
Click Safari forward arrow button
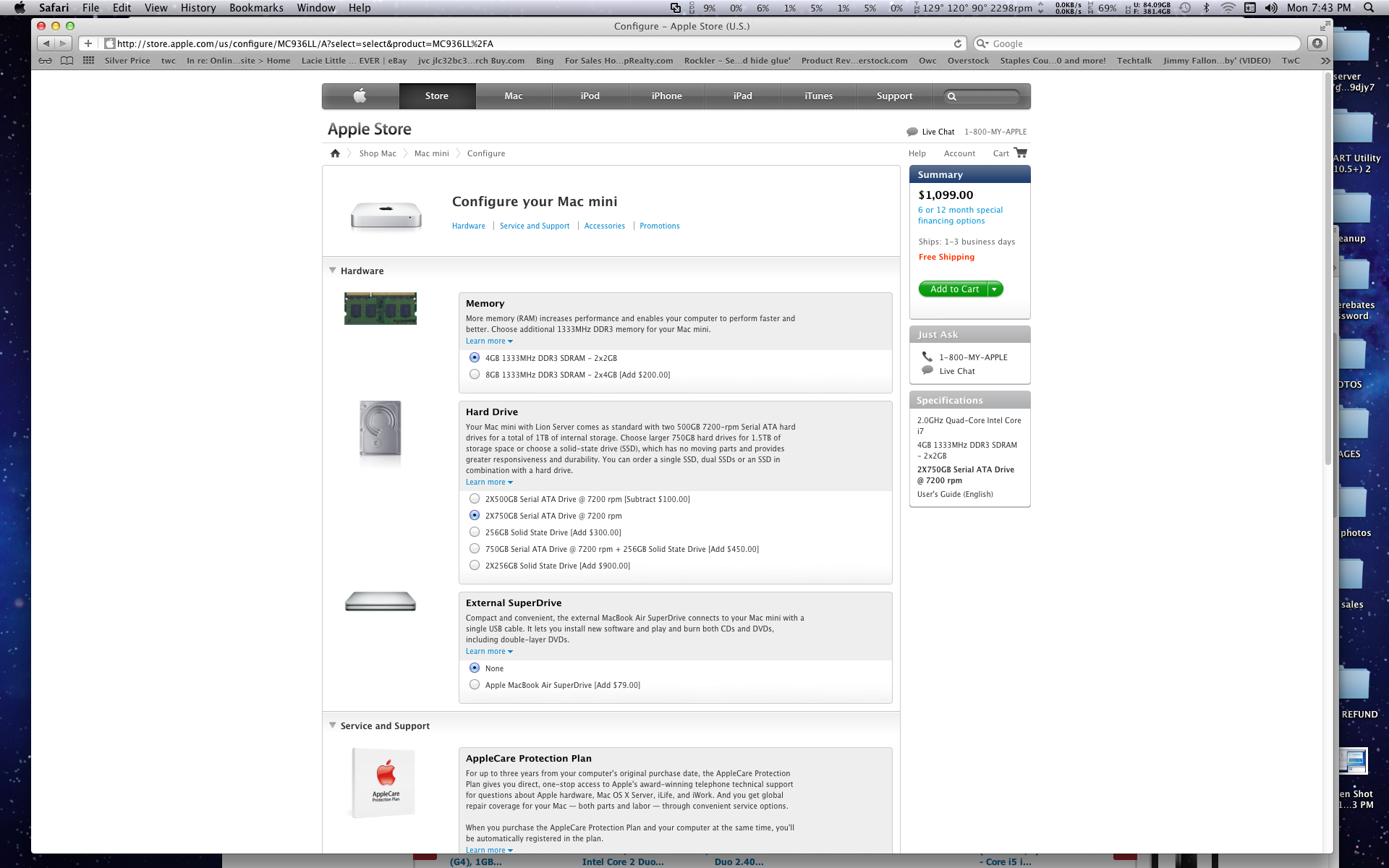63,43
